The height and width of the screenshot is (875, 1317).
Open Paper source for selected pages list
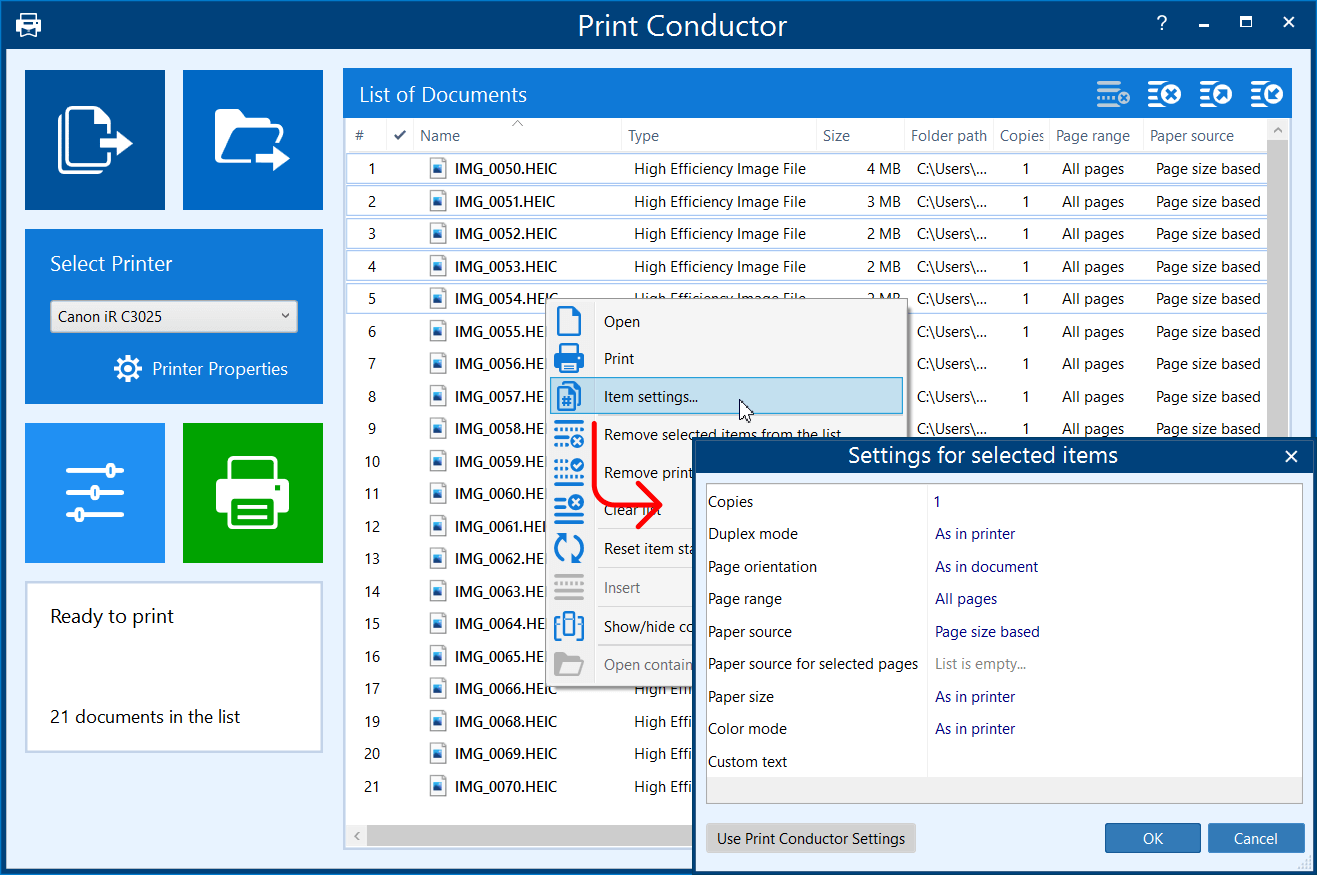(x=980, y=663)
